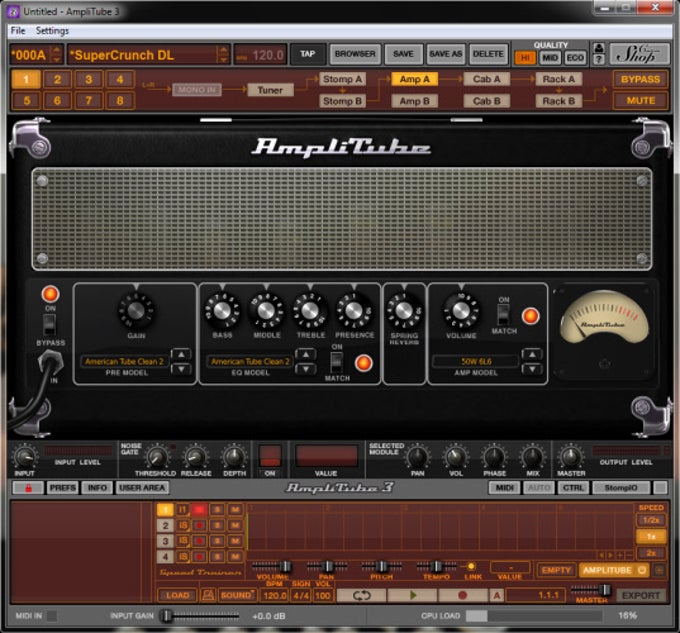Click the BROWSER button
Image resolution: width=680 pixels, height=633 pixels.
coord(355,54)
